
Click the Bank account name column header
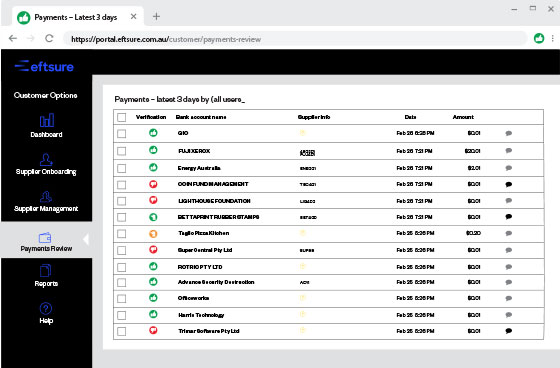click(201, 117)
